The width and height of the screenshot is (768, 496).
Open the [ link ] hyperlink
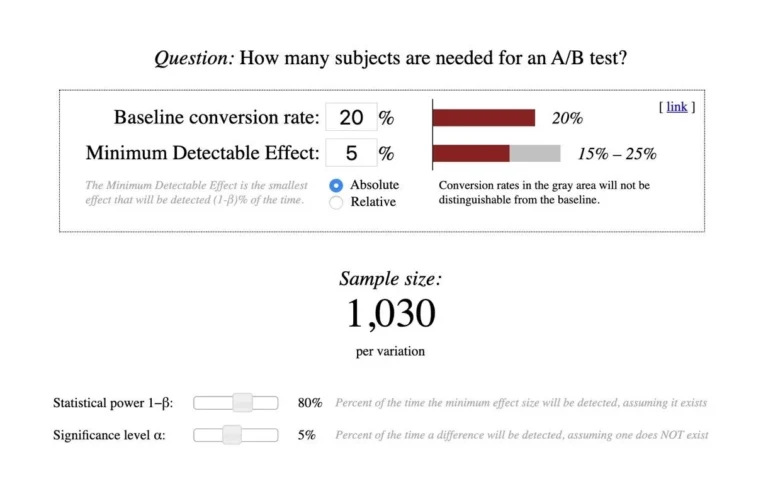point(677,107)
